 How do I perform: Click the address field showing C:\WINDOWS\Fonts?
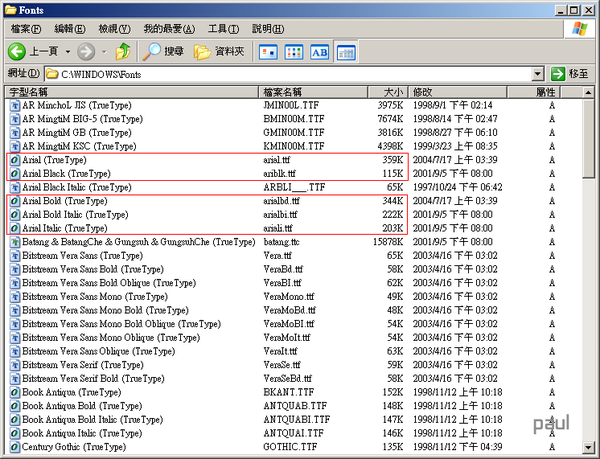[289, 74]
